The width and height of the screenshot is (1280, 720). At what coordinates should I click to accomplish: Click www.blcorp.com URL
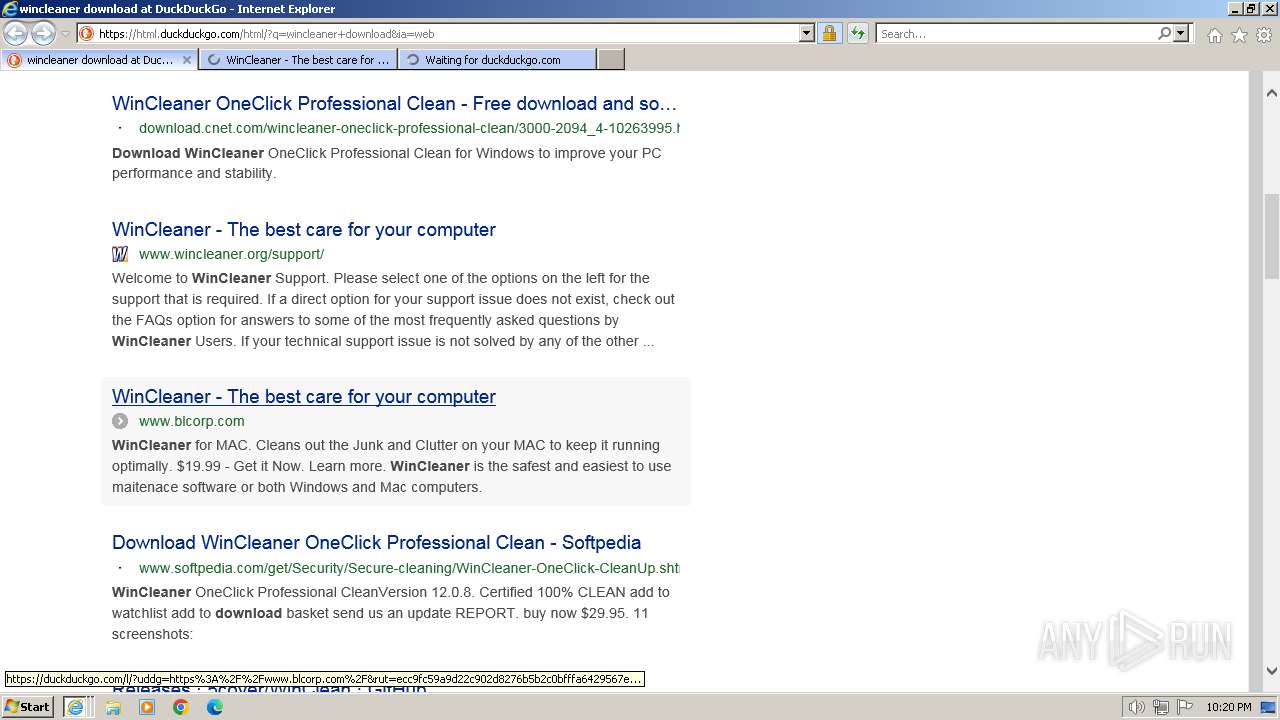coord(191,421)
